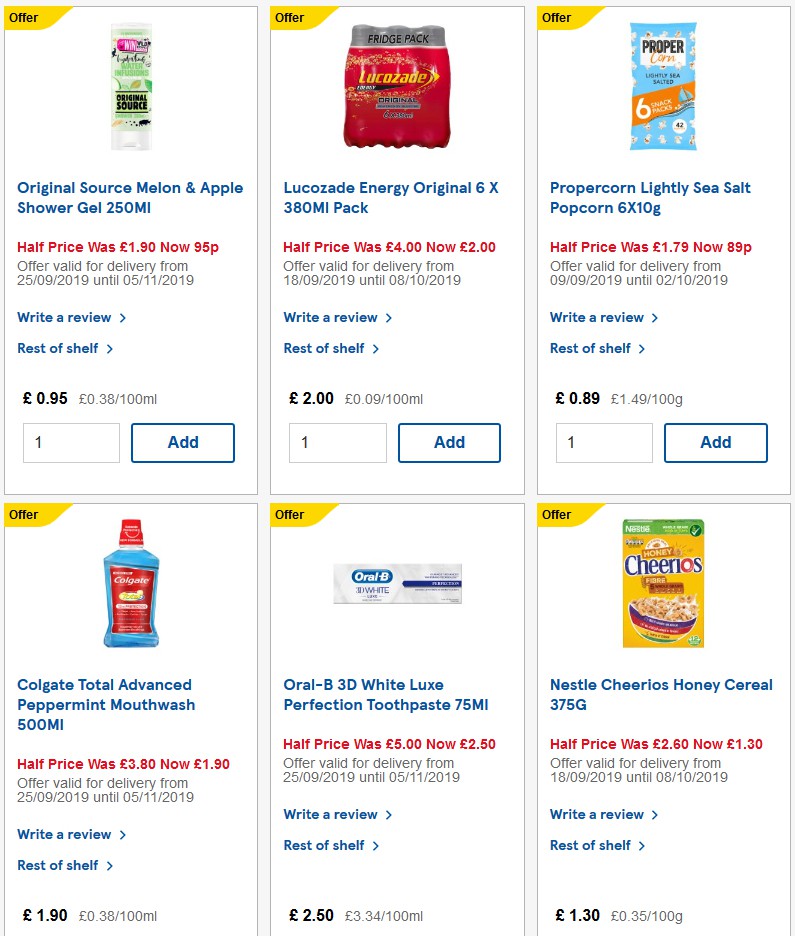
Task: Click the Offer badge on the Propercorn card
Action: coord(555,17)
